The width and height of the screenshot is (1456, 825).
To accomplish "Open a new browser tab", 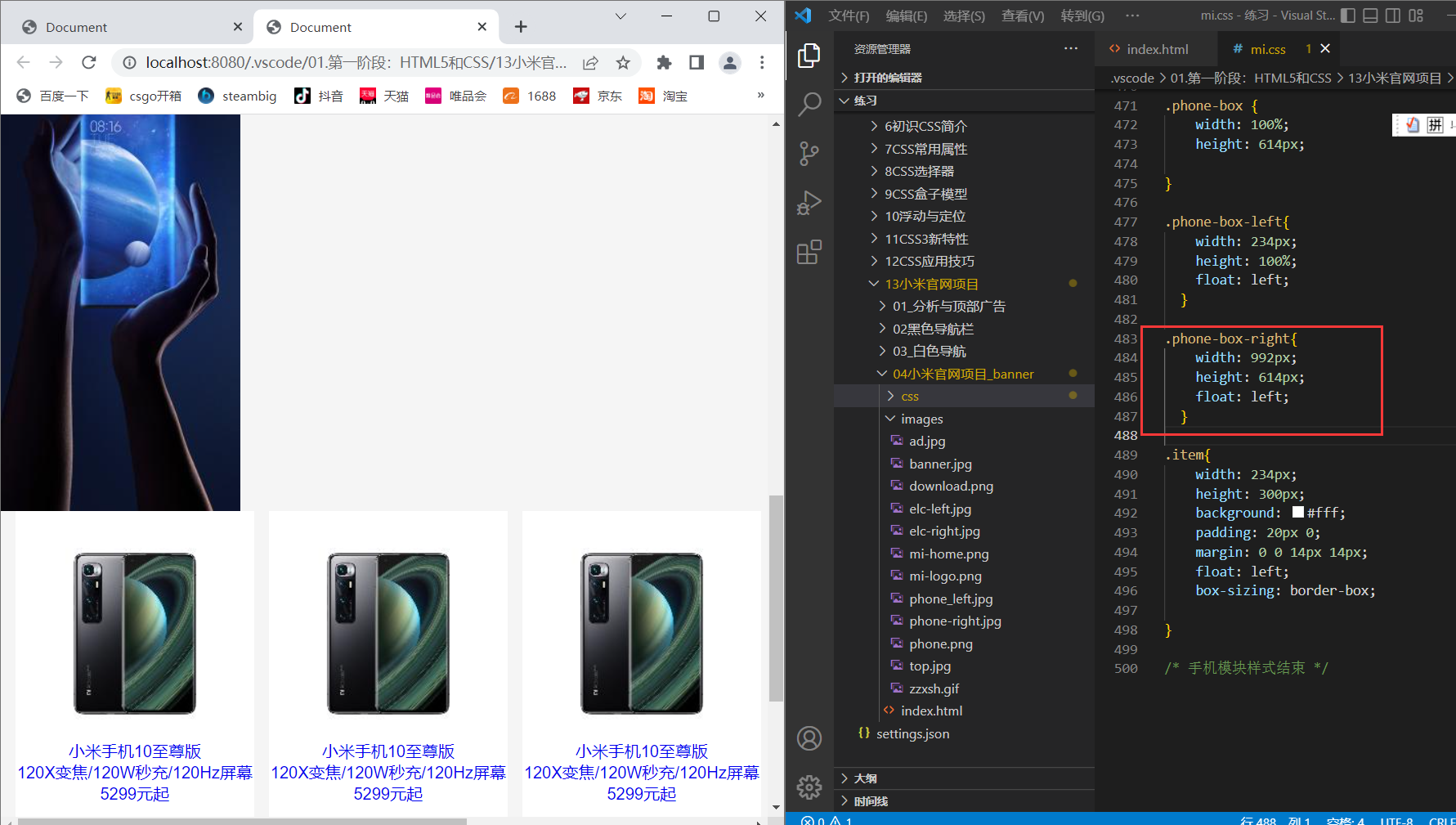I will pos(521,27).
